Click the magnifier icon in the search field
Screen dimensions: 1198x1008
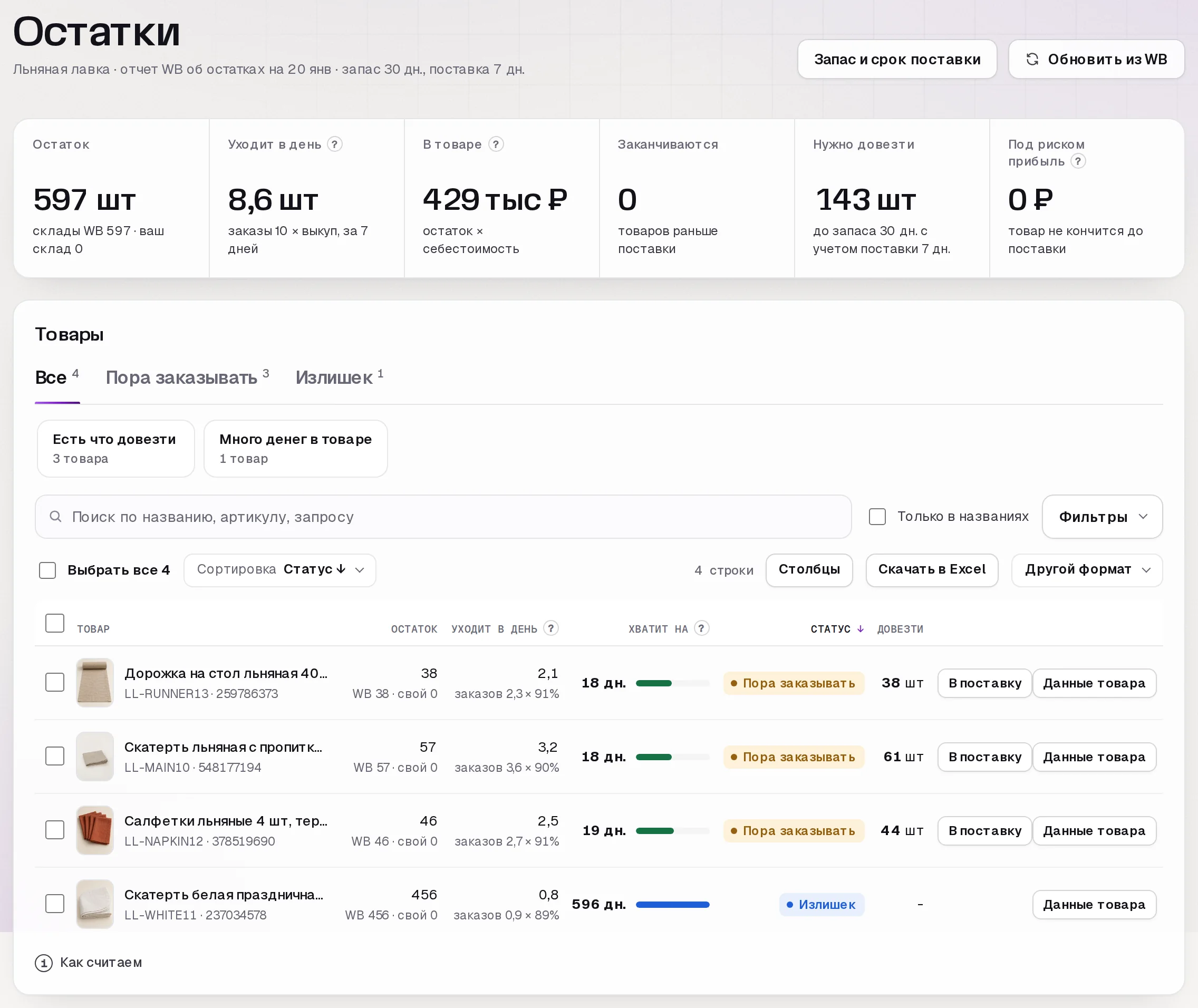(55, 517)
